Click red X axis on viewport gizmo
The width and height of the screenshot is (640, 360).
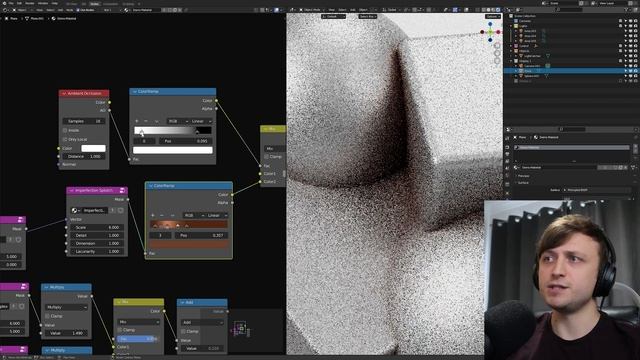(x=498, y=32)
